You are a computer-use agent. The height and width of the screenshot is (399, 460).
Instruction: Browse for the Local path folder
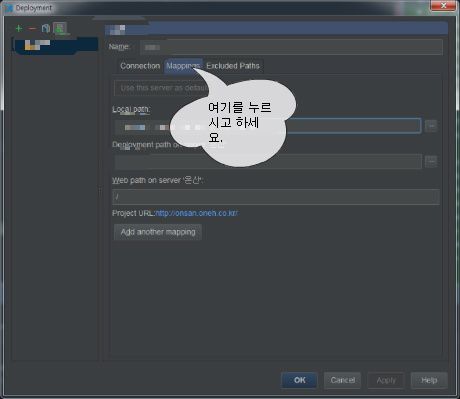[x=431, y=126]
